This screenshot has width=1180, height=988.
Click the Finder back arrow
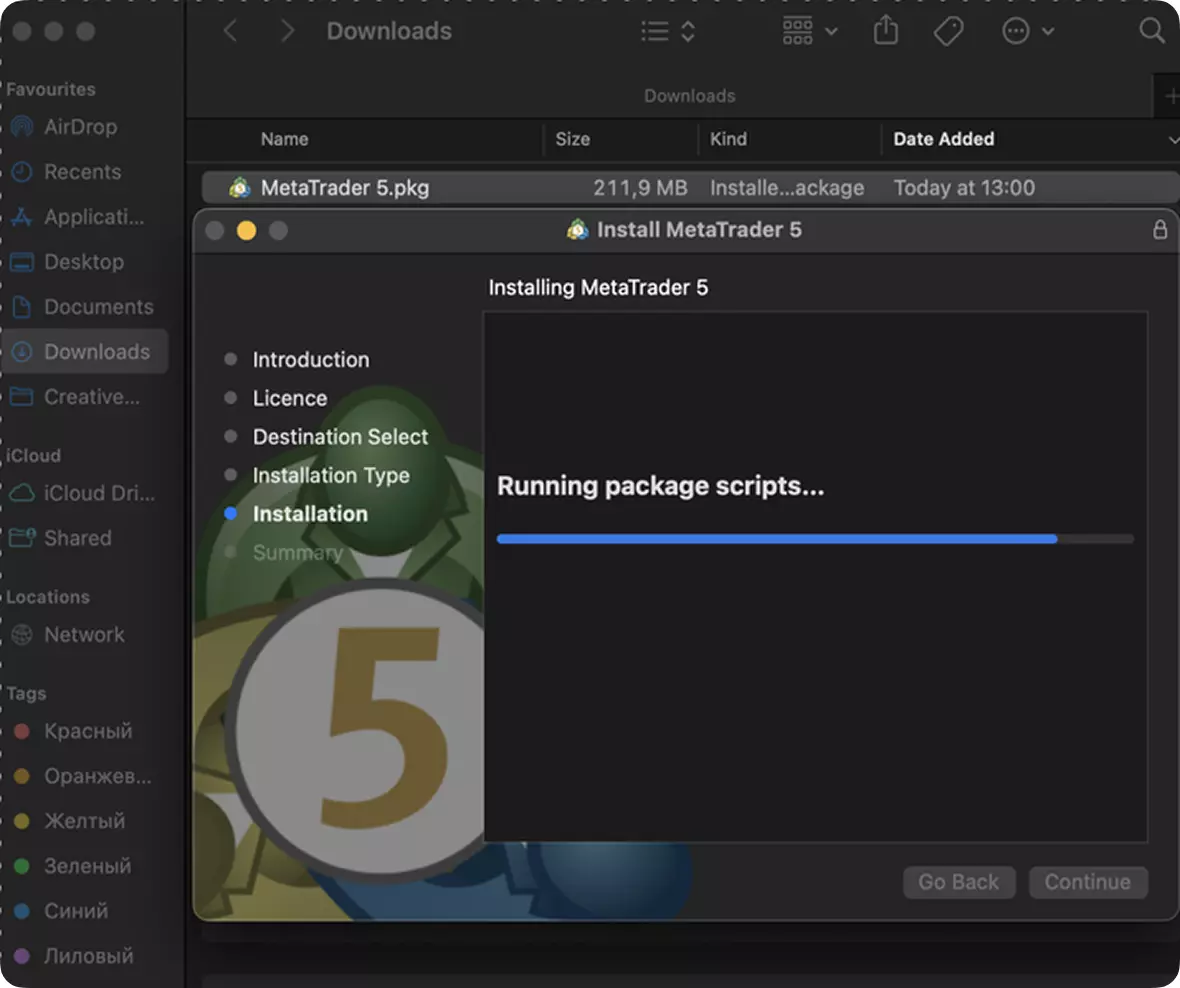tap(230, 32)
